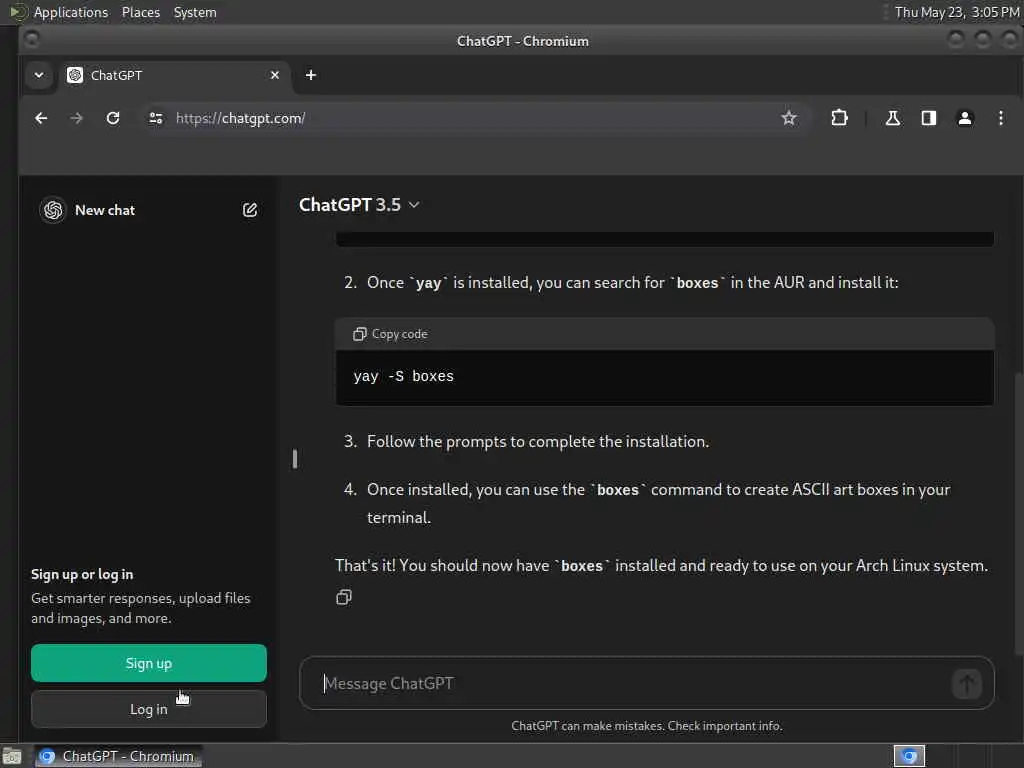Image resolution: width=1024 pixels, height=768 pixels.
Task: Click the sidebar collapse handle
Action: (x=295, y=459)
